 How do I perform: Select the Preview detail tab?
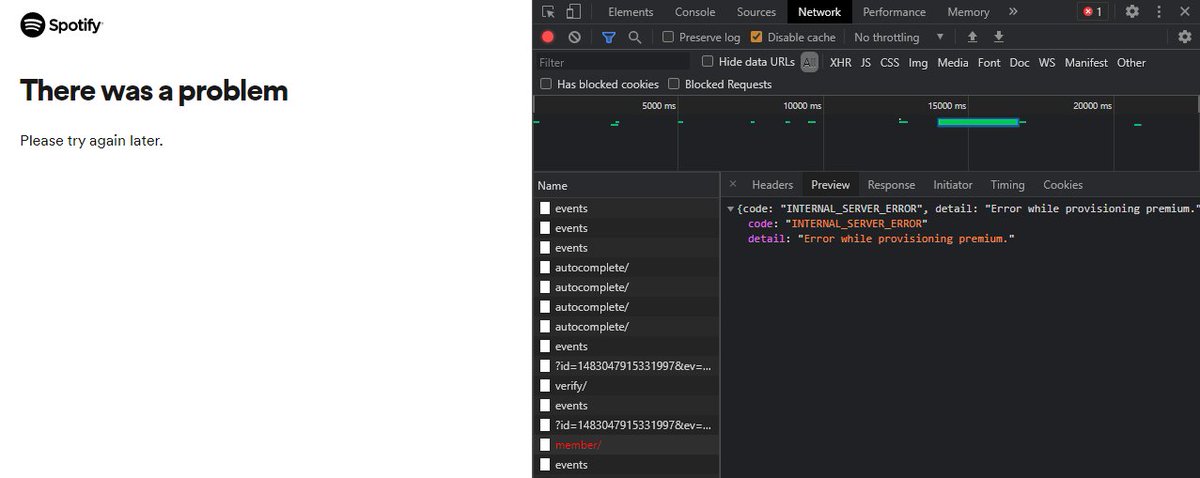830,185
